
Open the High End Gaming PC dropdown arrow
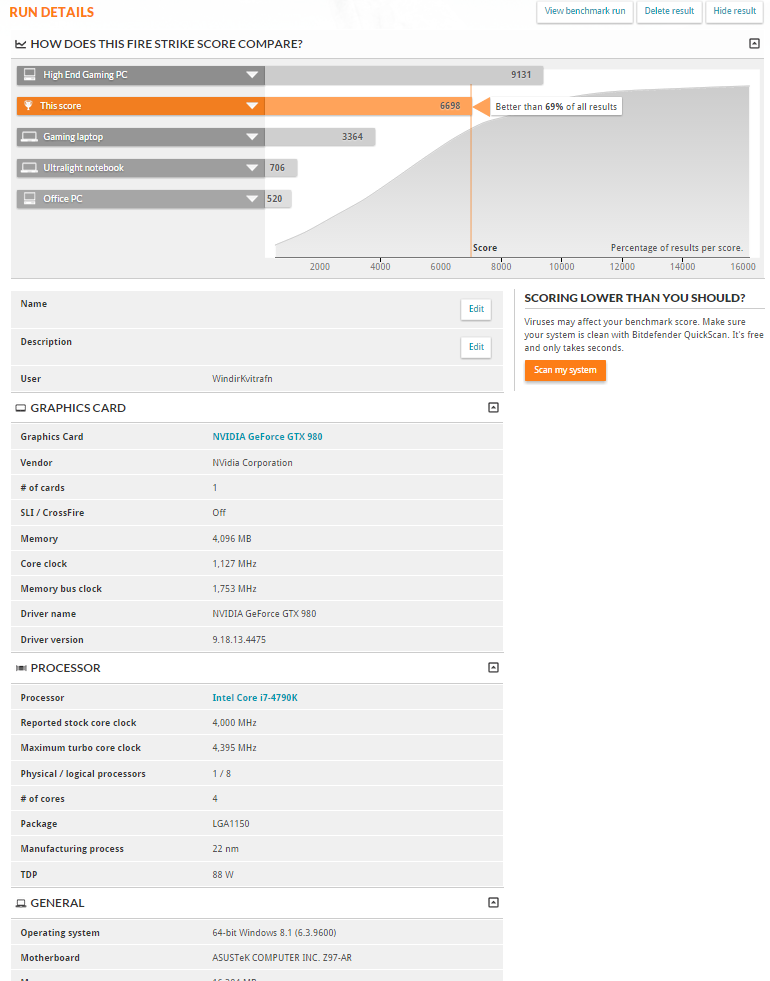pyautogui.click(x=252, y=74)
